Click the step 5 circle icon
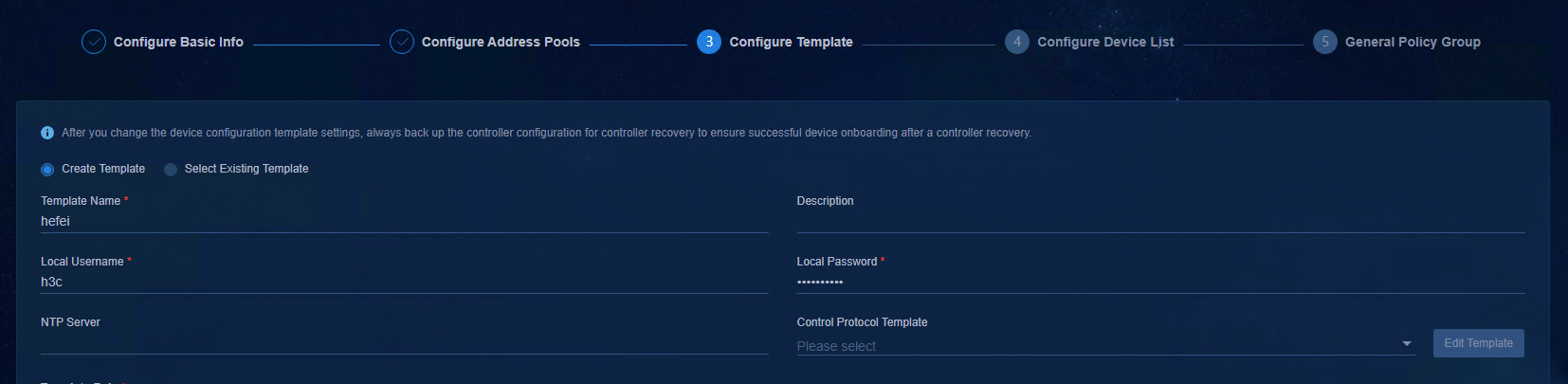The height and width of the screenshot is (384, 1568). (1325, 42)
